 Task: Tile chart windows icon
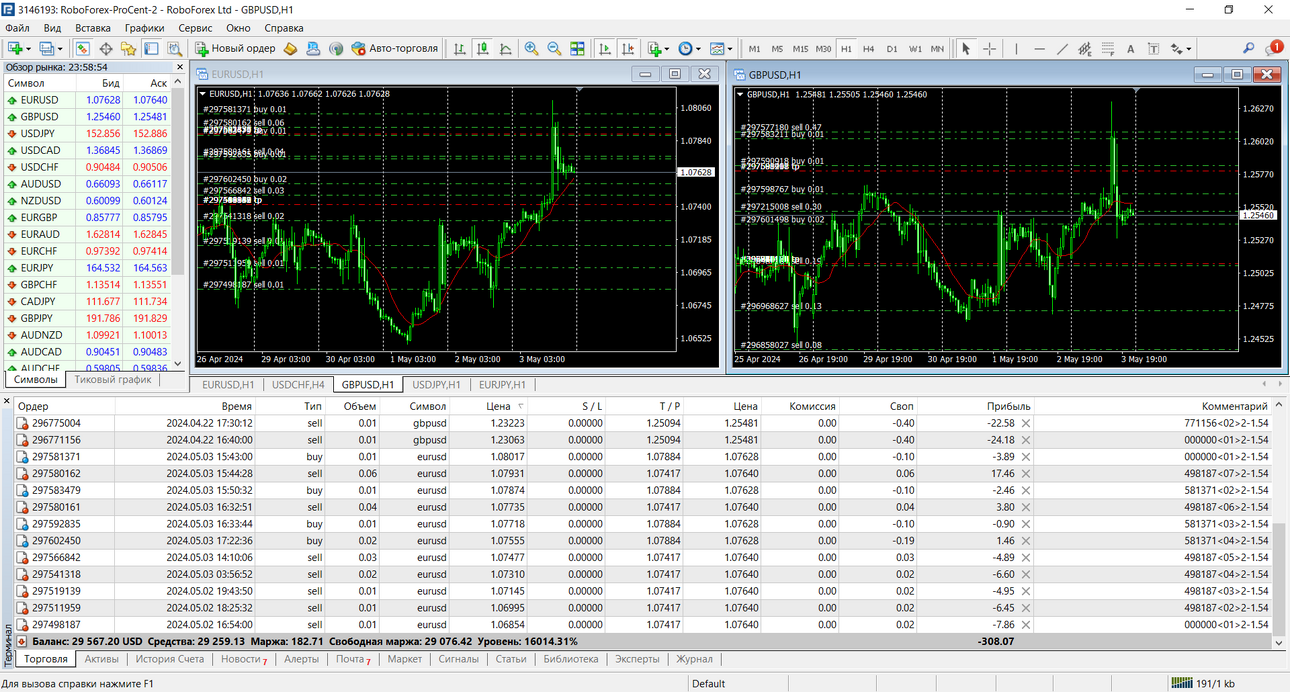point(577,48)
